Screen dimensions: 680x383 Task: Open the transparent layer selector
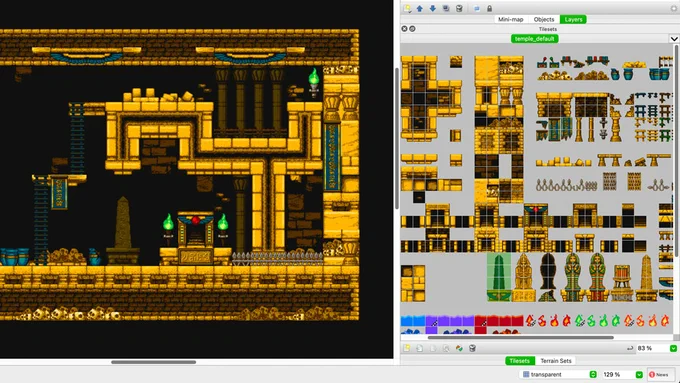[x=559, y=374]
